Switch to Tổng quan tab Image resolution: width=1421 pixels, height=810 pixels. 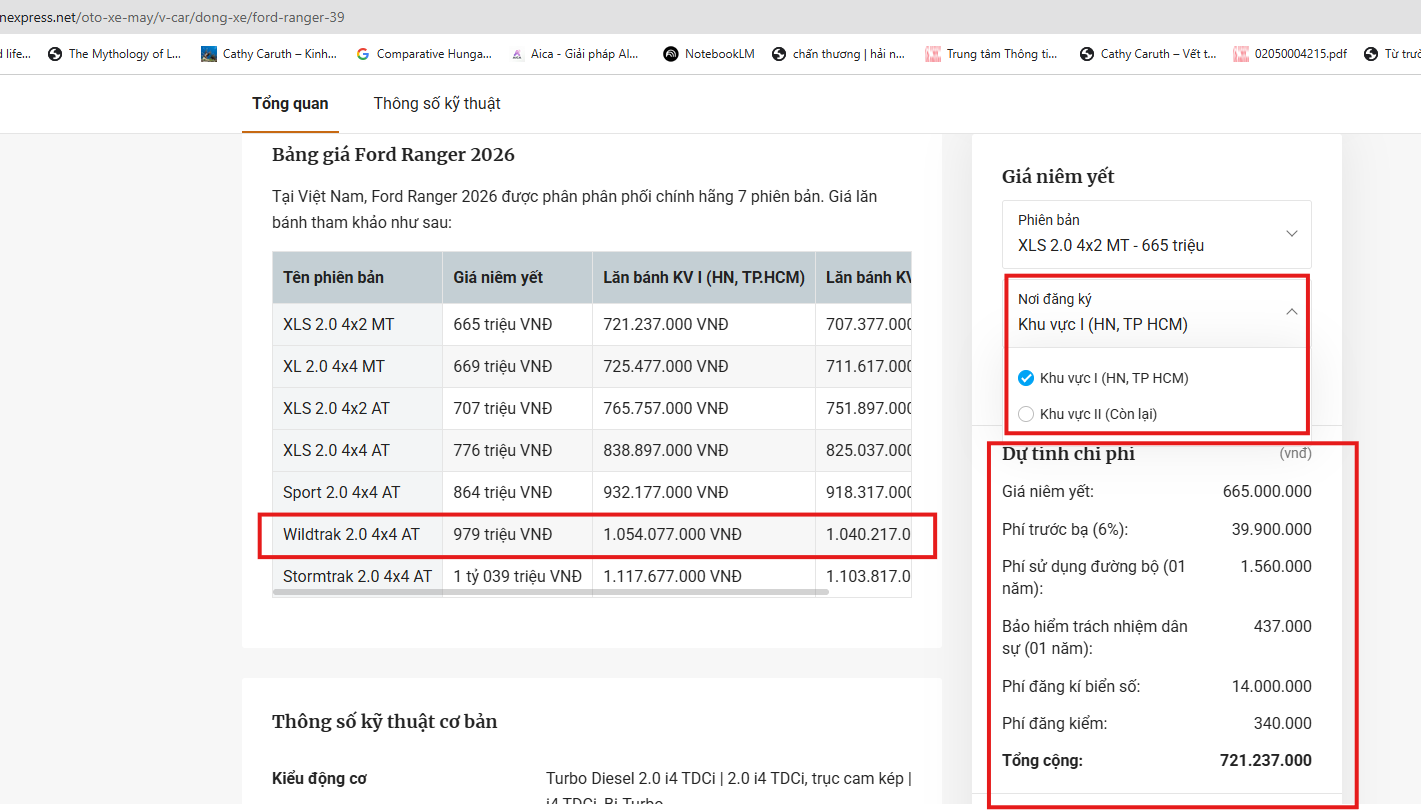[x=290, y=103]
